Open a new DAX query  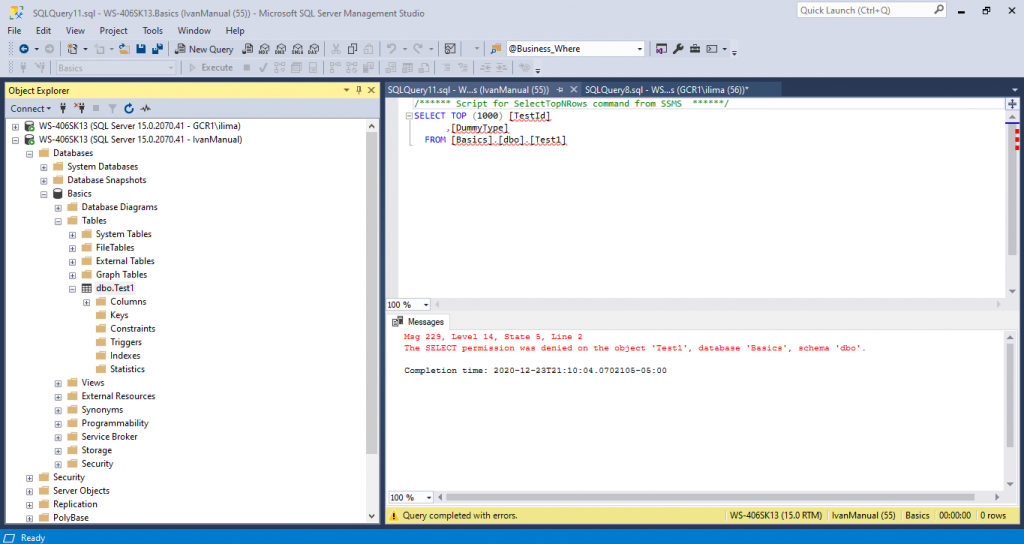pos(313,49)
